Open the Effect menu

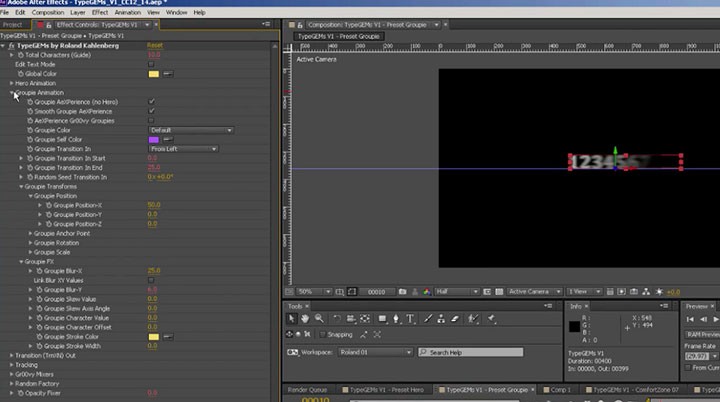[100, 12]
